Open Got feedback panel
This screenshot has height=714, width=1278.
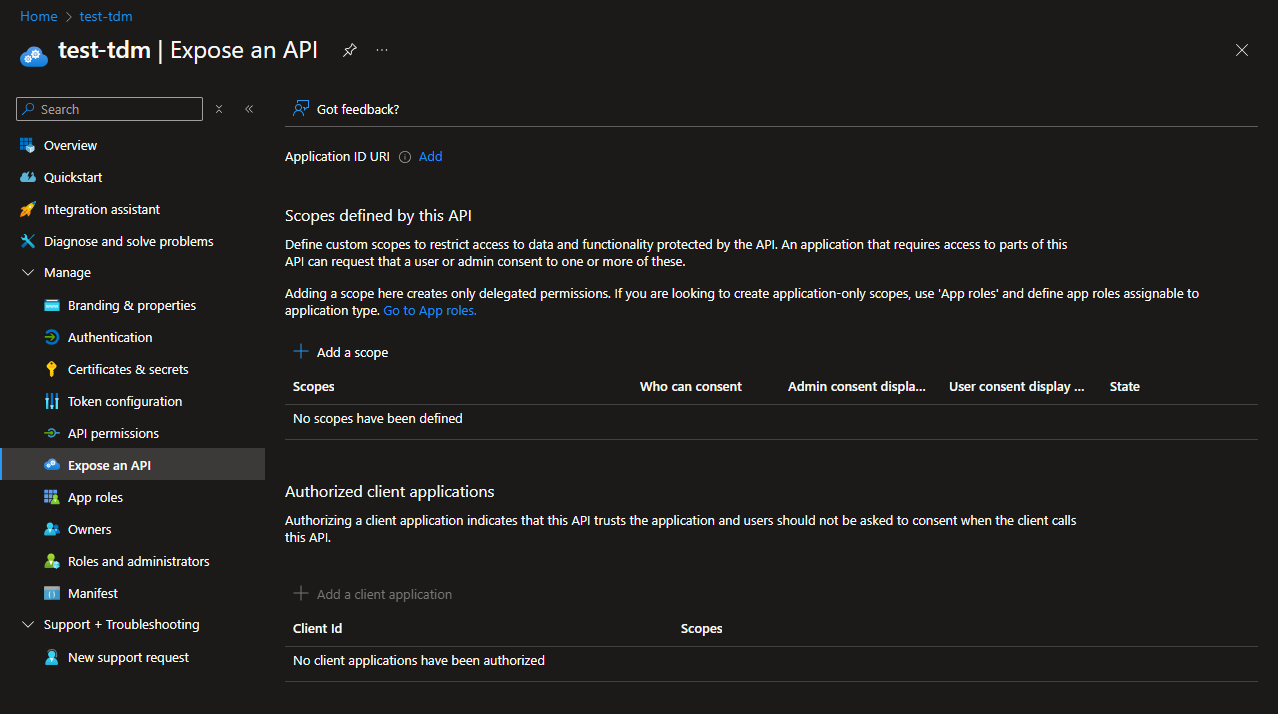point(346,109)
